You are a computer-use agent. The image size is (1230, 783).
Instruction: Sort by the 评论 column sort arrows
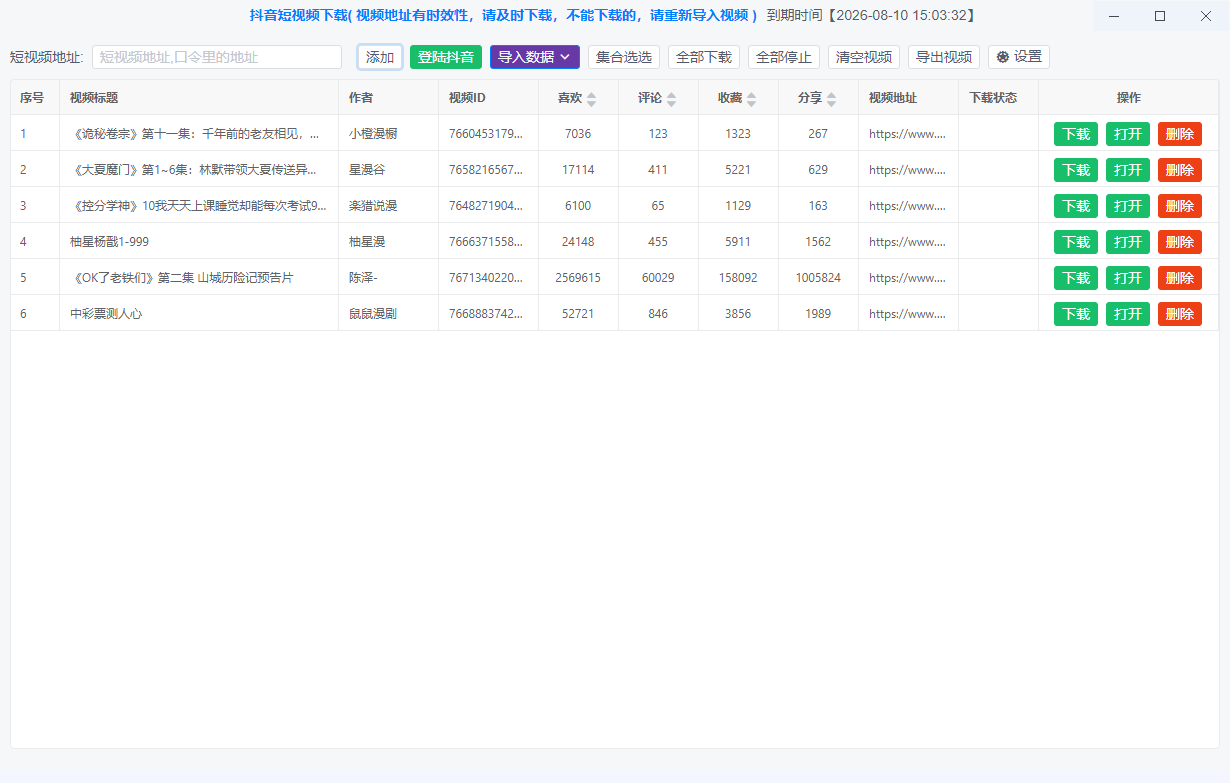tap(671, 99)
